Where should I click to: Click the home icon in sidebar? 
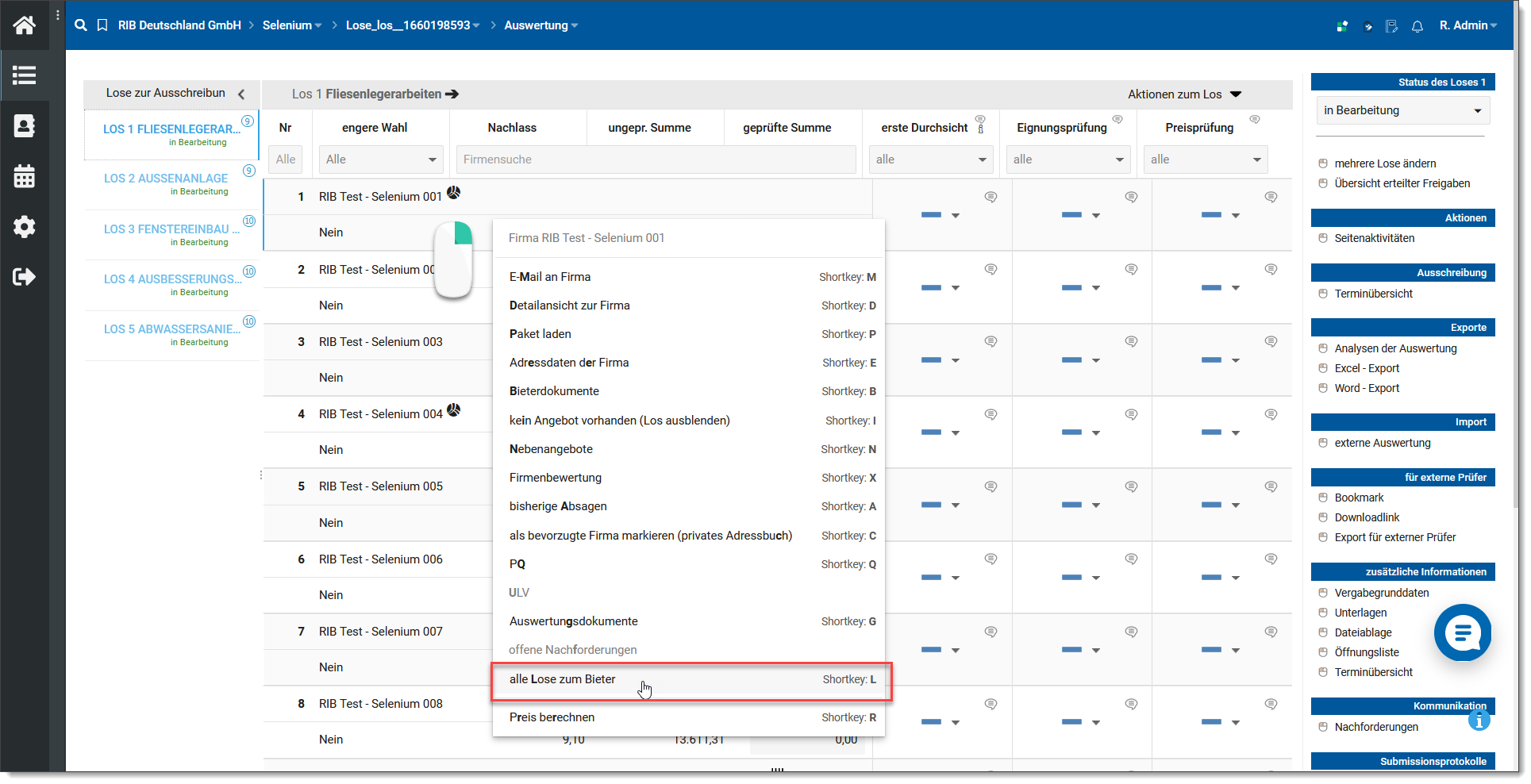[24, 25]
